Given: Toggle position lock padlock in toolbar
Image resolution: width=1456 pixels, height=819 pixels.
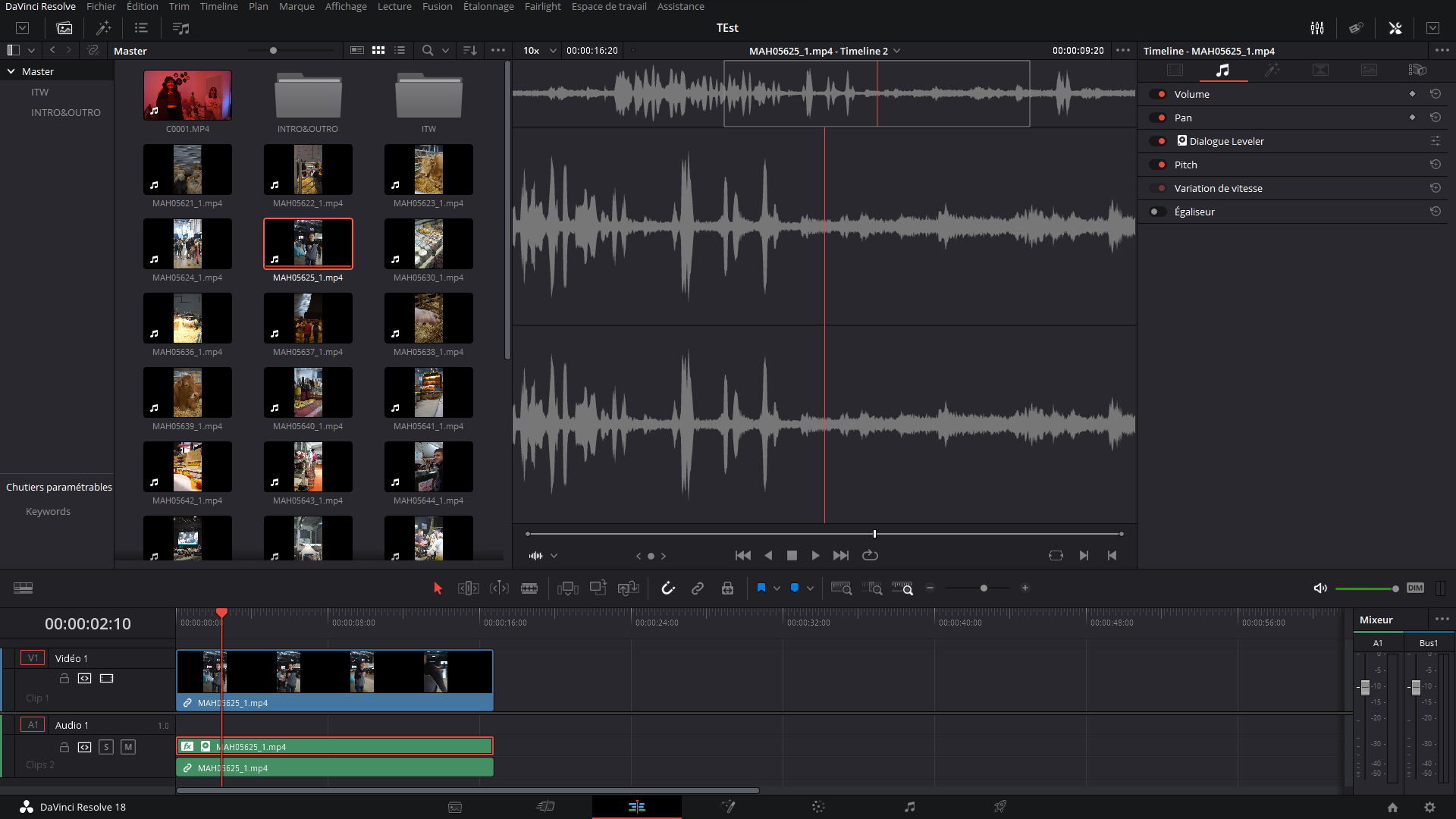Looking at the screenshot, I should (x=727, y=588).
